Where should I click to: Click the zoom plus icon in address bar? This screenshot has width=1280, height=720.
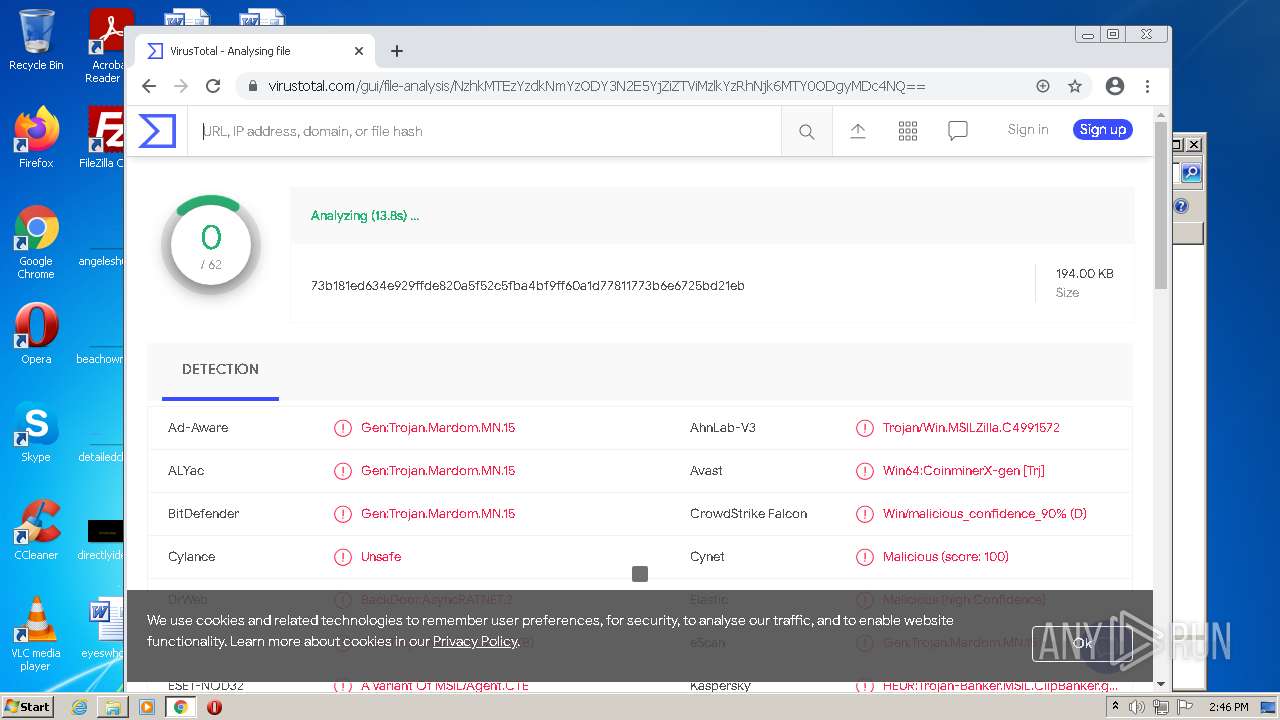point(1043,86)
